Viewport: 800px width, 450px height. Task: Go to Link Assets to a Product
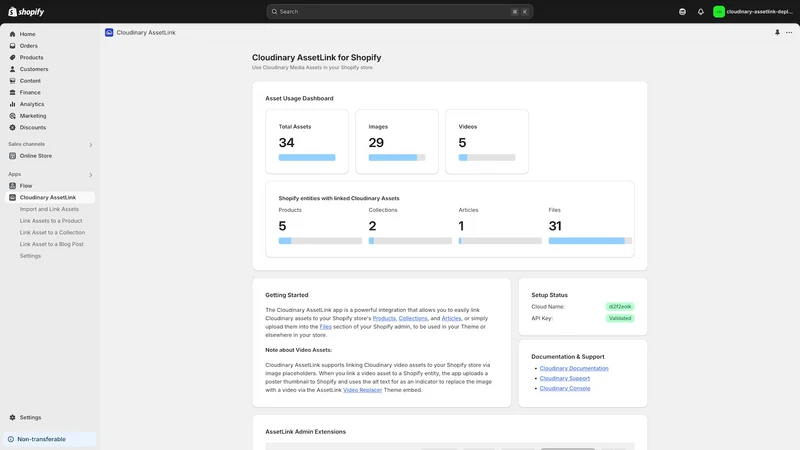pos(51,221)
